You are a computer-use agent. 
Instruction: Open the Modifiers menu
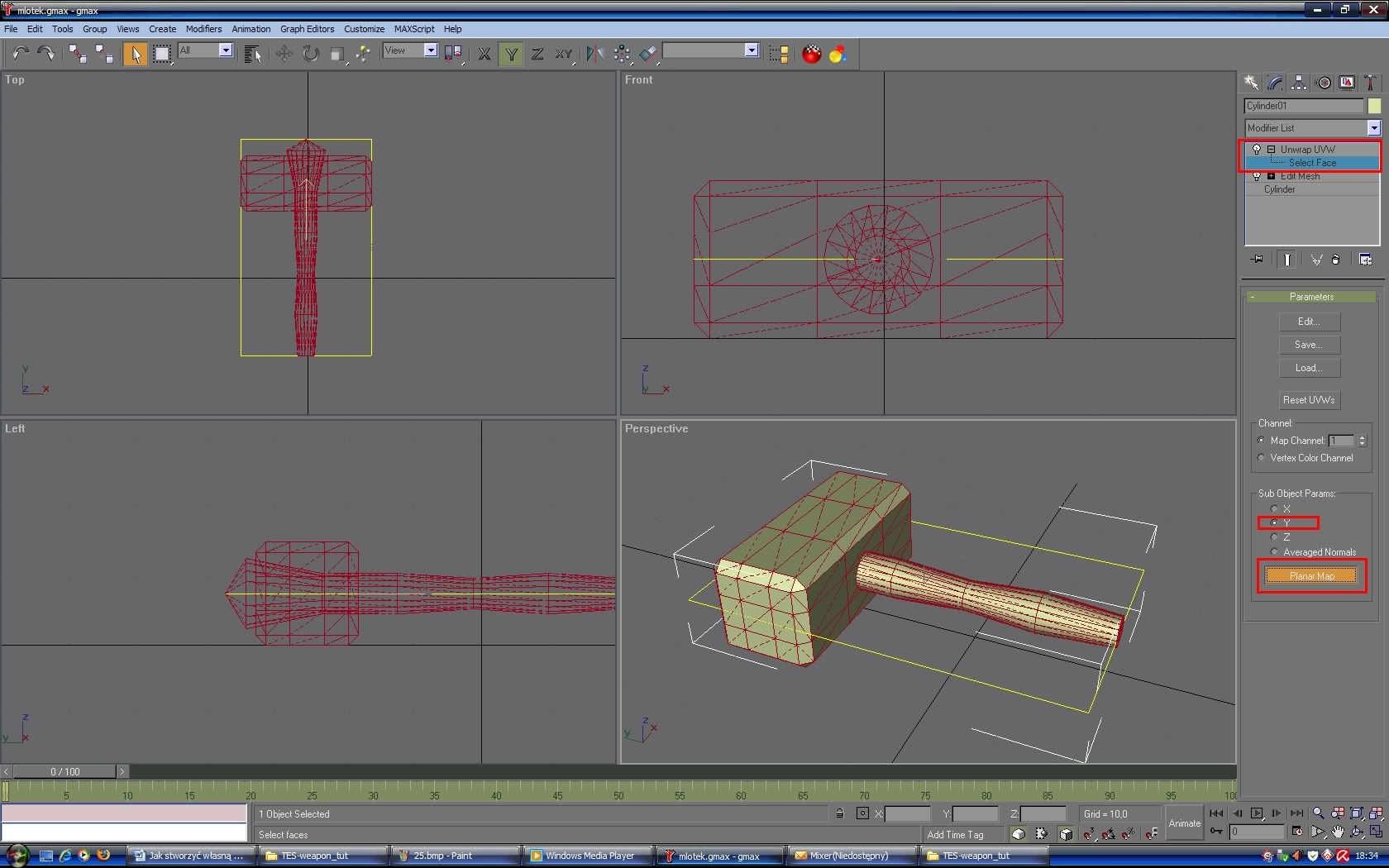[203, 29]
